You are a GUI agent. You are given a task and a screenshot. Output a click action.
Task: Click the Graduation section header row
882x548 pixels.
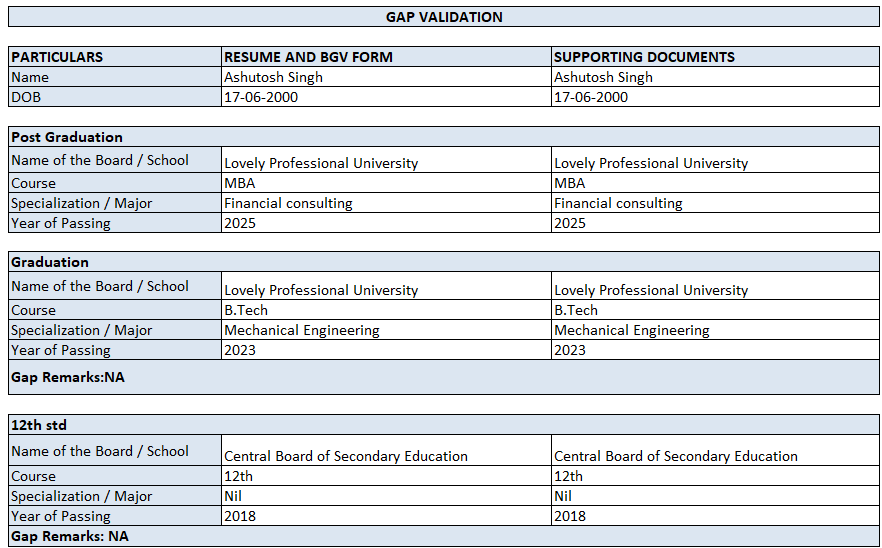(x=50, y=262)
